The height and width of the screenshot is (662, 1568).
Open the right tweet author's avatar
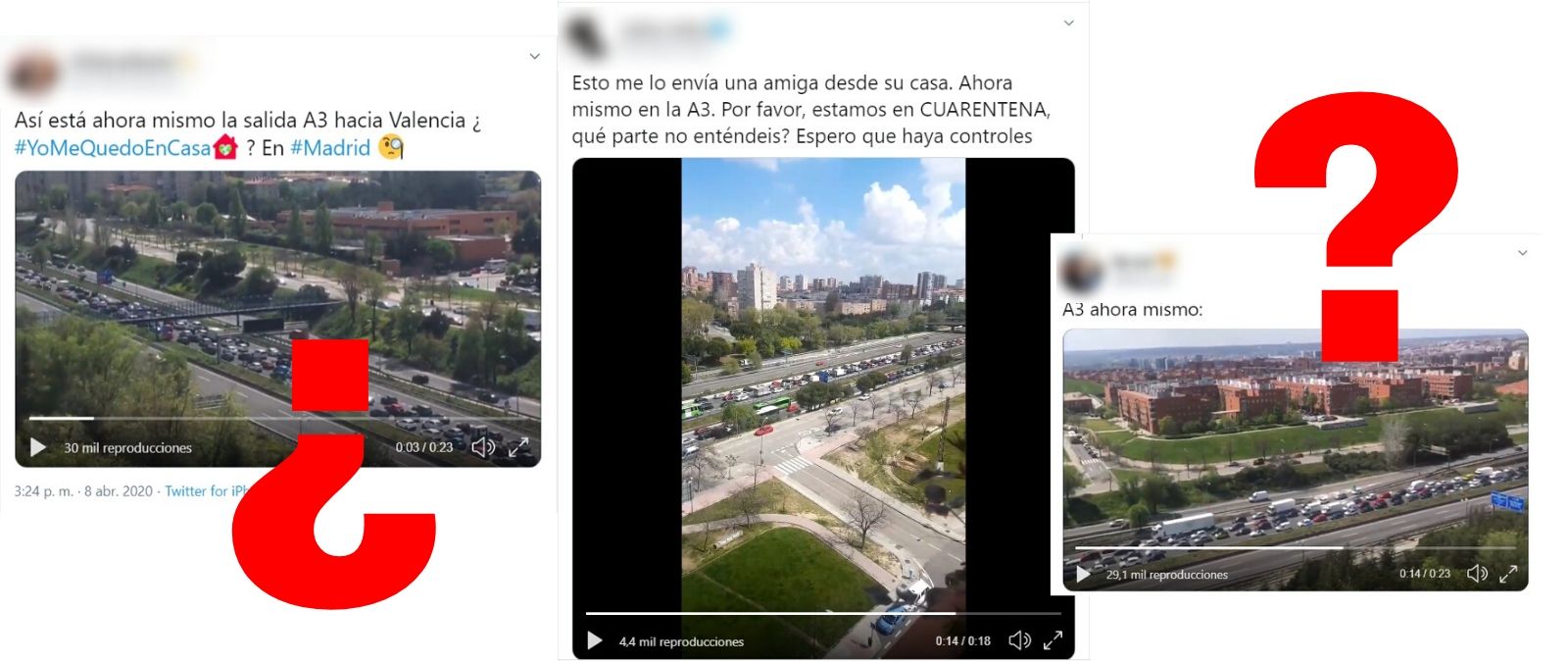pyautogui.click(x=1083, y=270)
